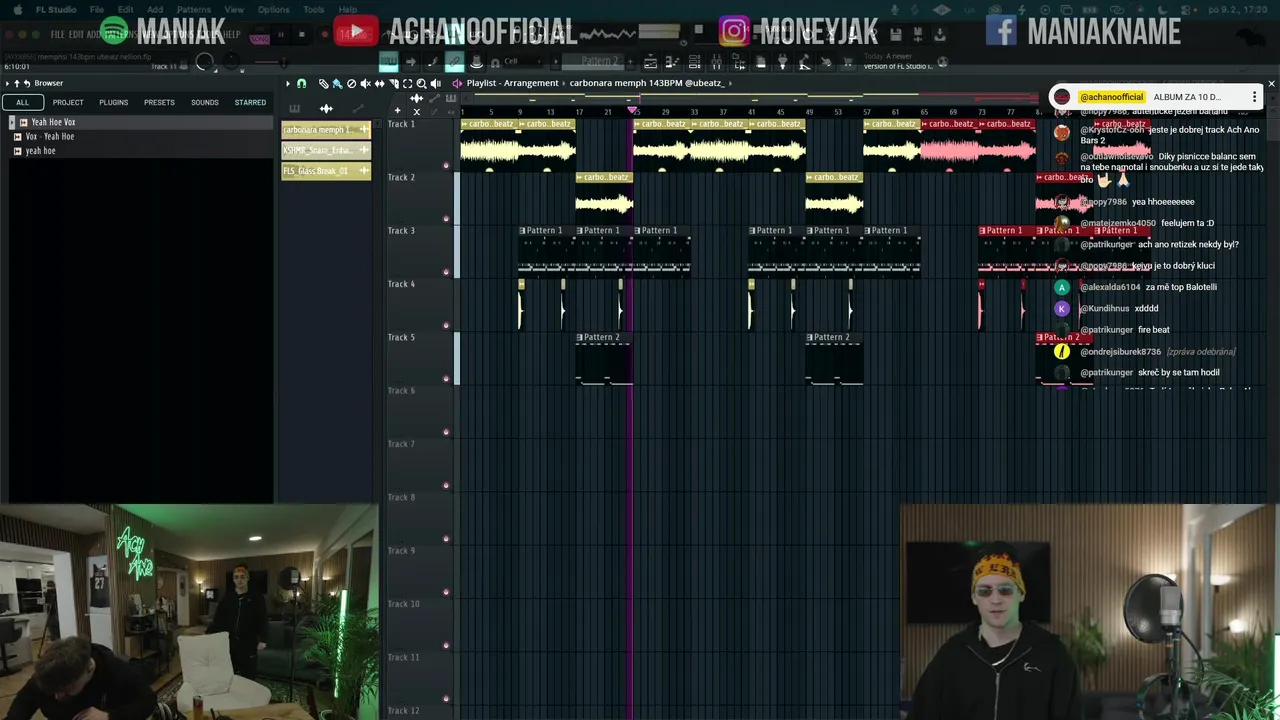Mute Track 7 with its pink dot
Image resolution: width=1280 pixels, height=720 pixels.
[x=446, y=485]
